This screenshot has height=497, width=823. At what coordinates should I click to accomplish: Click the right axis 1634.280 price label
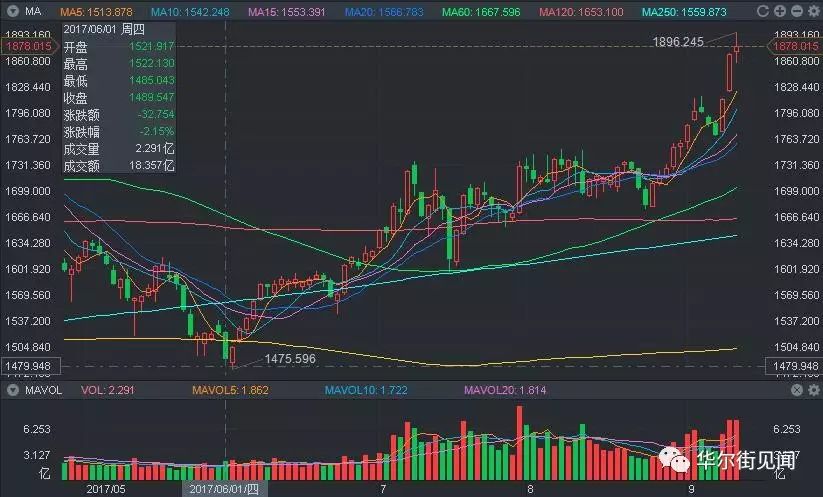tap(796, 243)
